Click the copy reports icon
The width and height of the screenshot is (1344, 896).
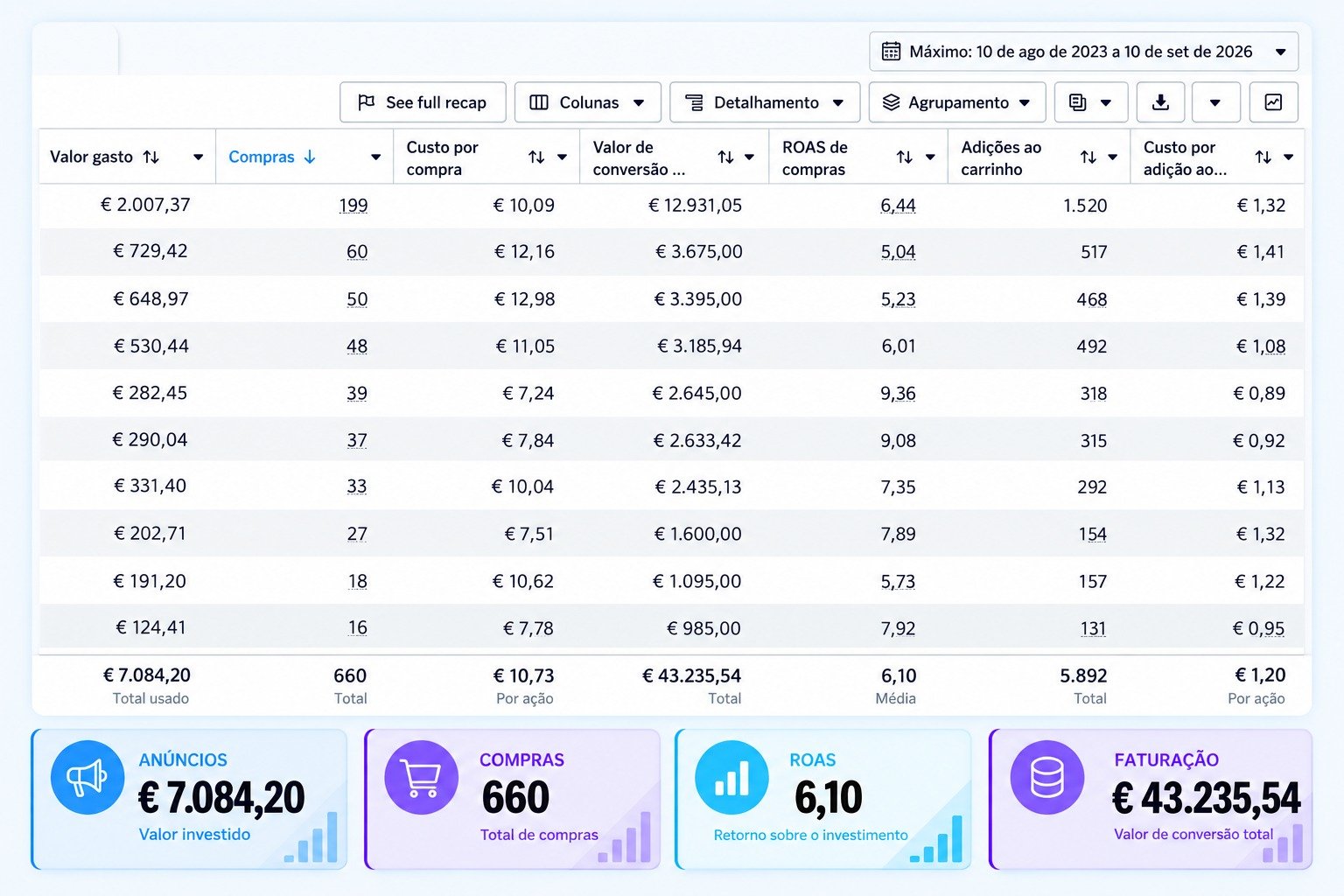pos(1078,102)
